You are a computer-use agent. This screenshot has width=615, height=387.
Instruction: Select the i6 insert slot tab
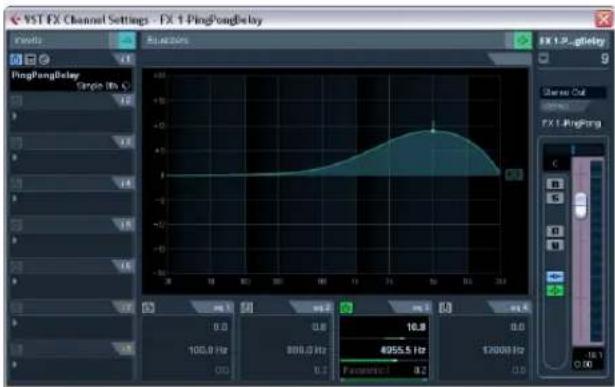pyautogui.click(x=125, y=266)
